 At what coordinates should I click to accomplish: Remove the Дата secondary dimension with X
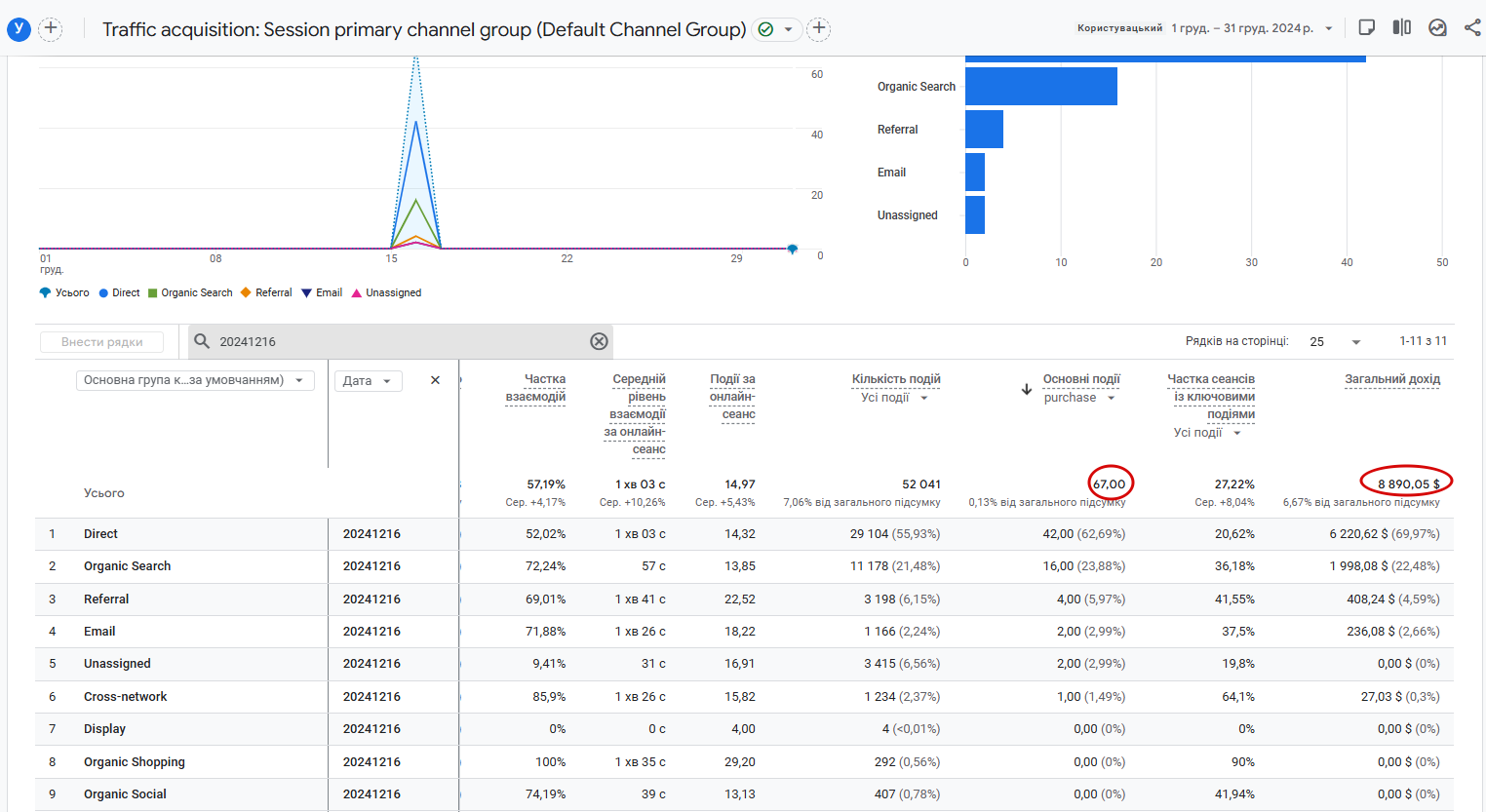pyautogui.click(x=435, y=380)
